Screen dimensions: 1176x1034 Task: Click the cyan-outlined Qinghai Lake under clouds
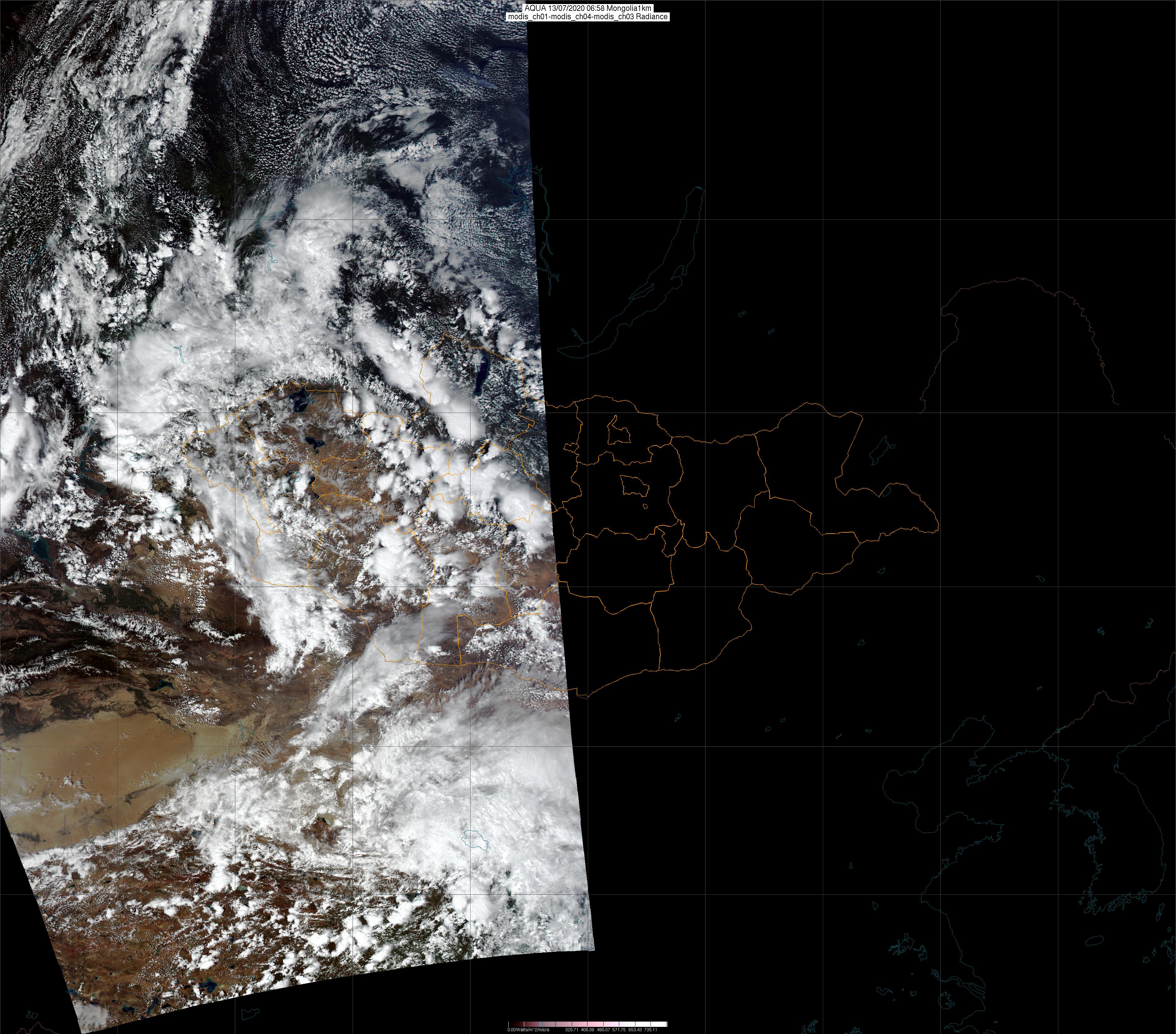(x=475, y=839)
